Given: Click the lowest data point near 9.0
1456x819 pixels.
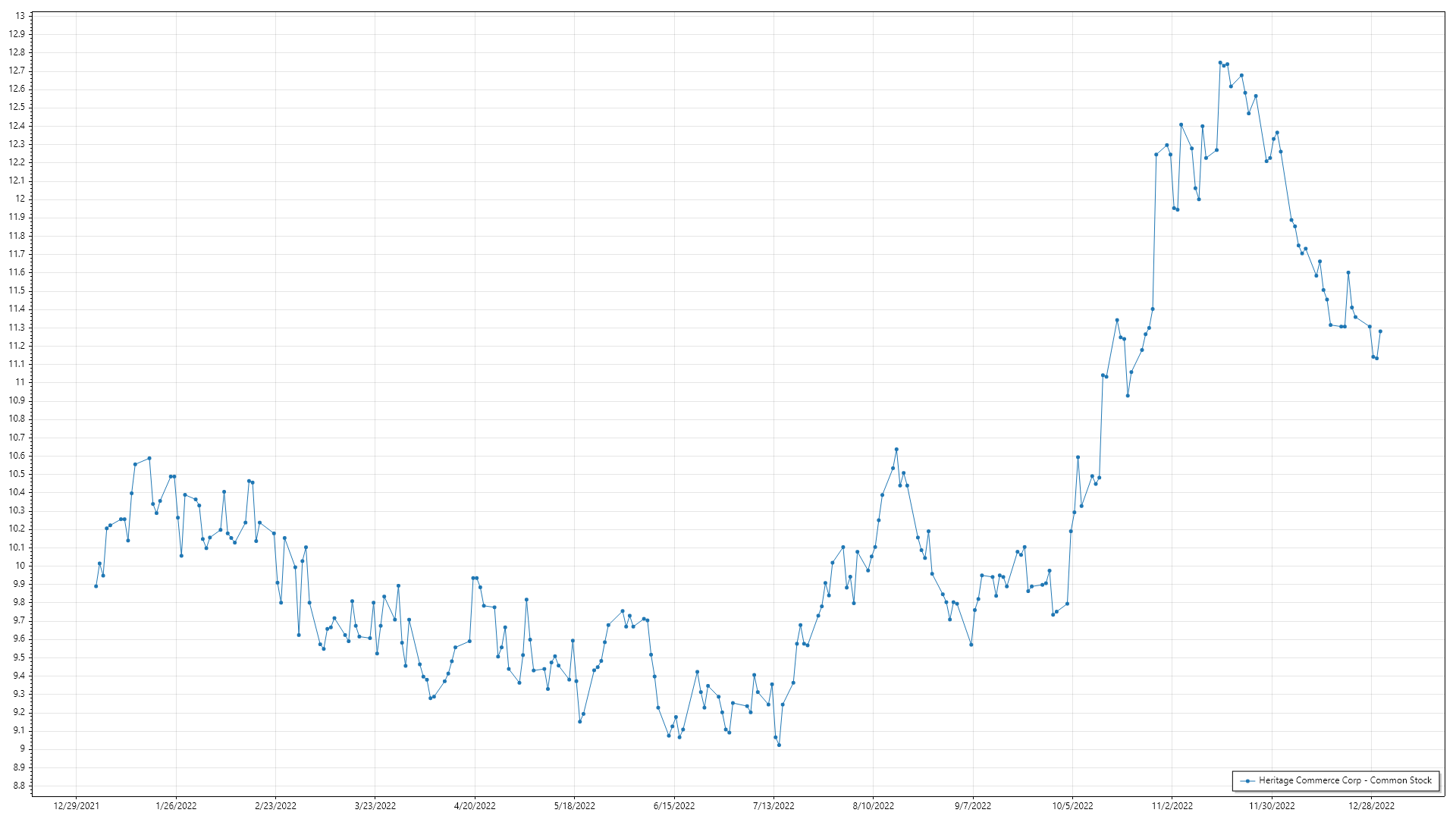Looking at the screenshot, I should 779,745.
